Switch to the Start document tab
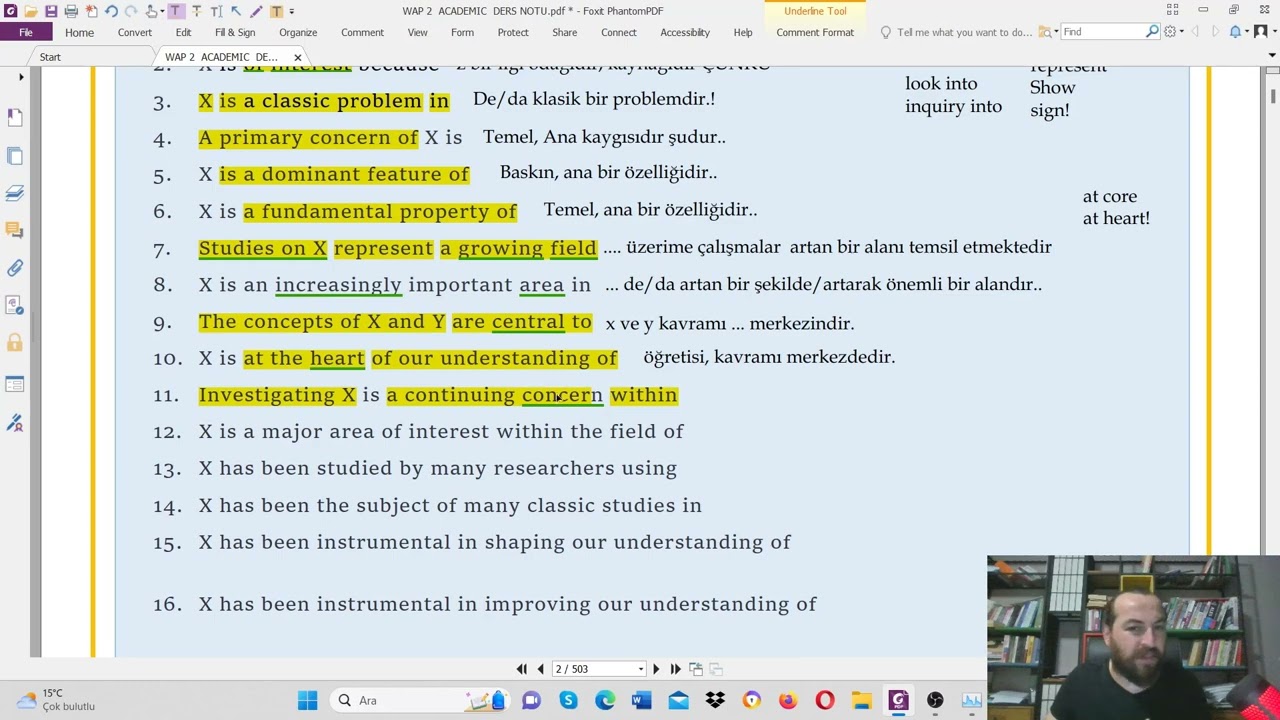Viewport: 1280px width, 720px height. (x=50, y=57)
